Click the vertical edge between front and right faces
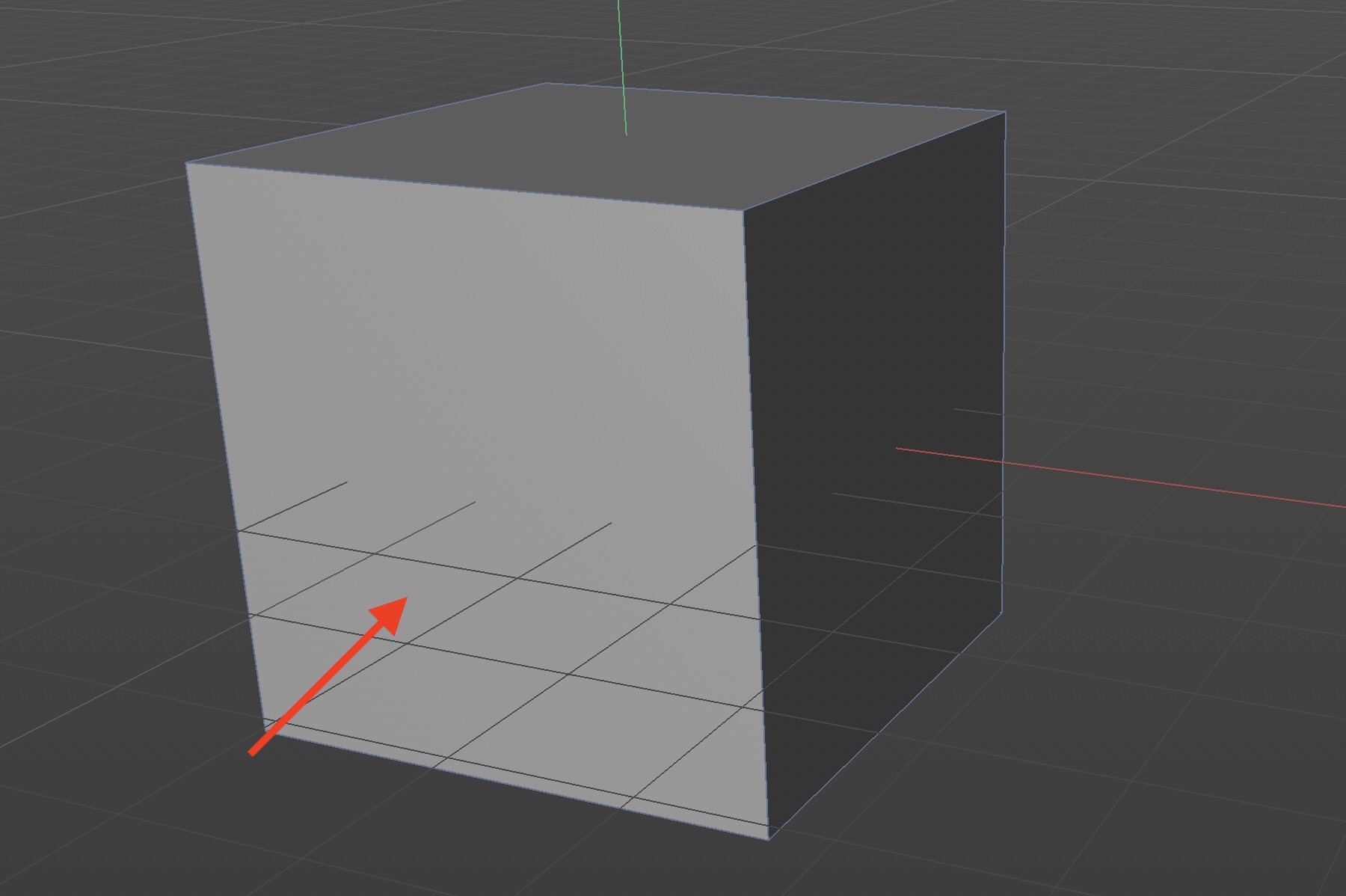 [x=755, y=524]
